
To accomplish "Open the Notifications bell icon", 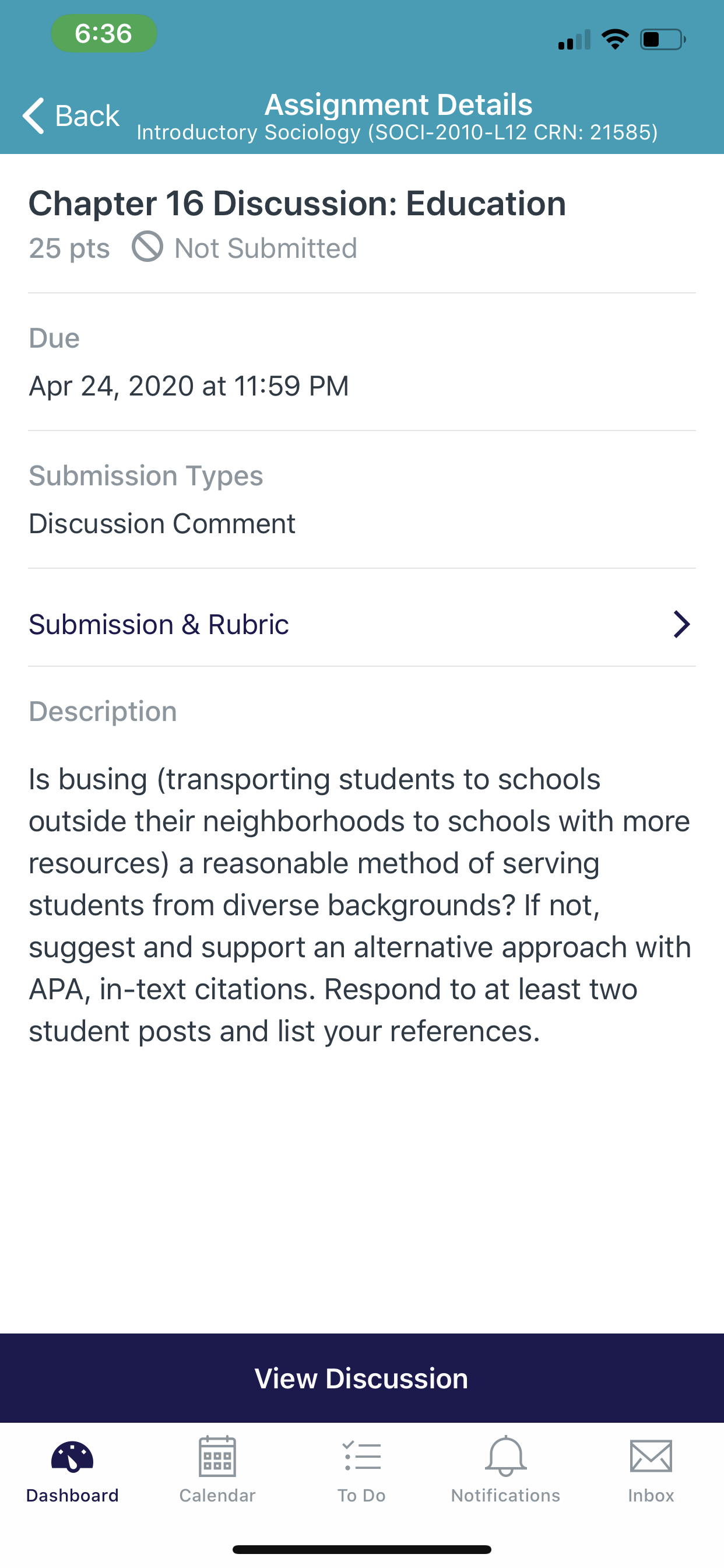I will coord(505,1456).
